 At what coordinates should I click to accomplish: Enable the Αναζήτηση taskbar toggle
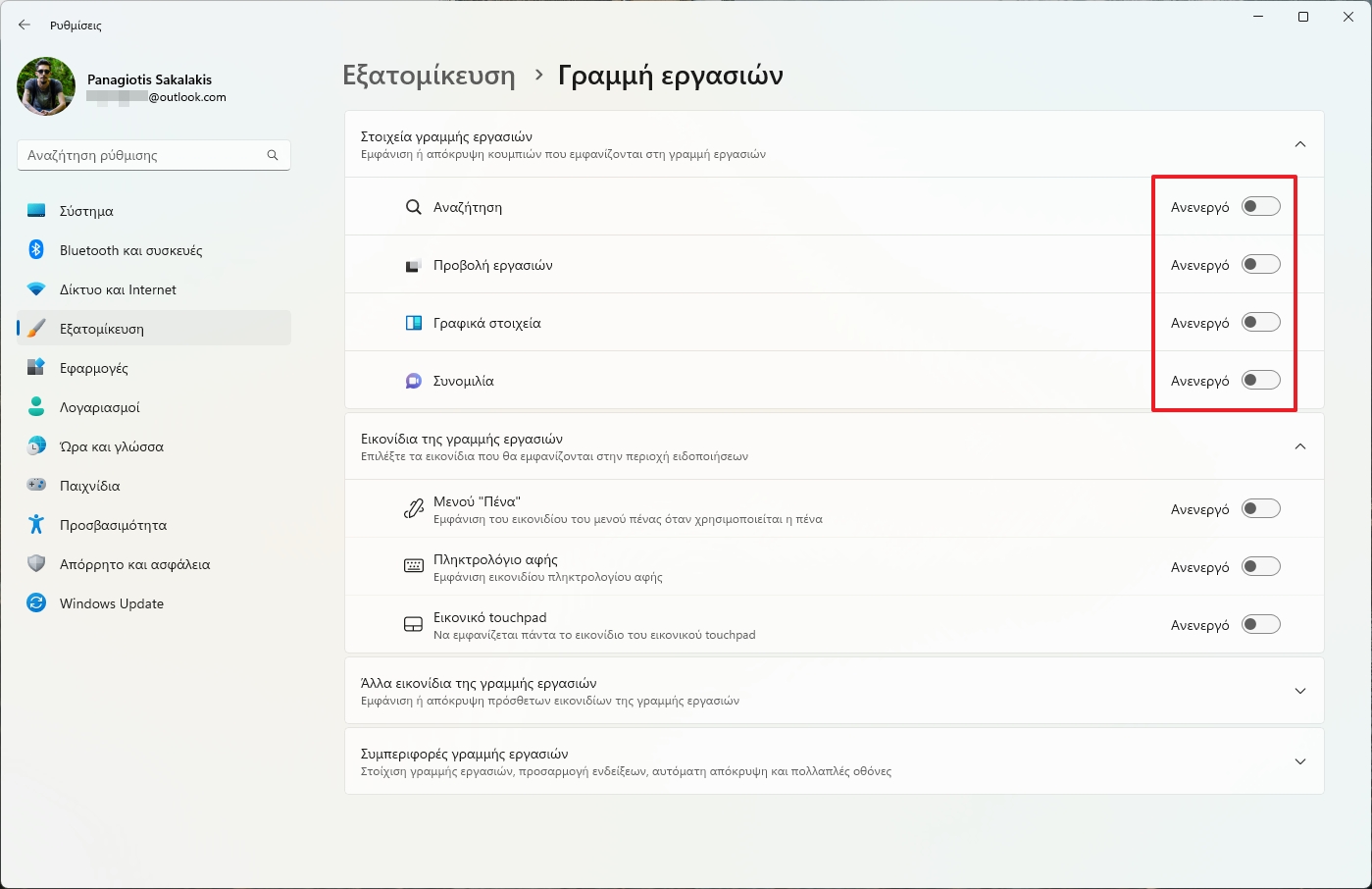(1260, 206)
